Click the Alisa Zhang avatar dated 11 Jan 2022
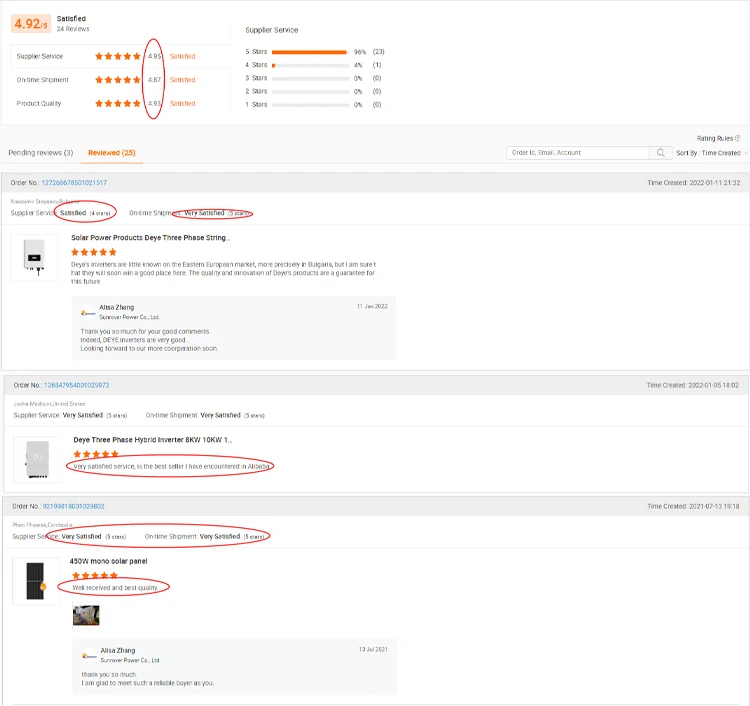 coord(88,313)
